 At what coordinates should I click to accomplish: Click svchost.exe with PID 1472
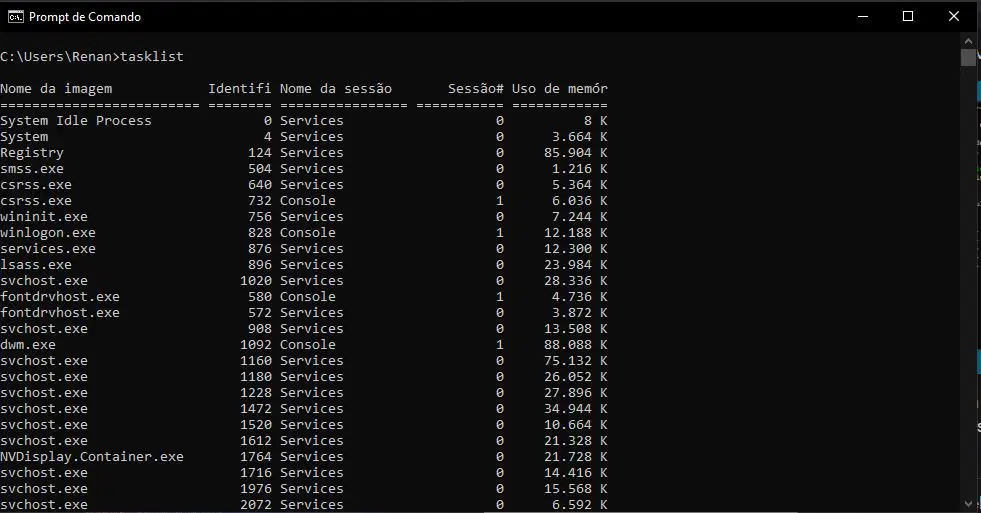[44, 409]
